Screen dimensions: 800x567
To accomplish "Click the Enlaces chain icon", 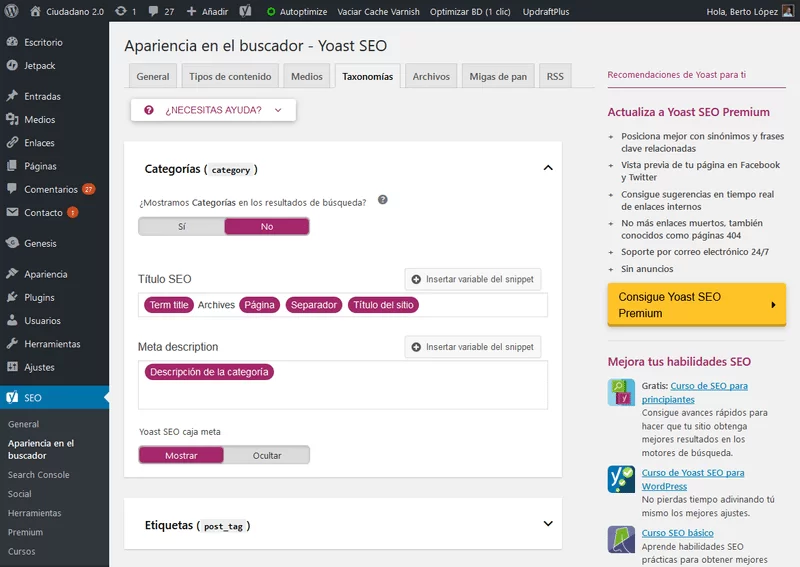I will [x=12, y=142].
